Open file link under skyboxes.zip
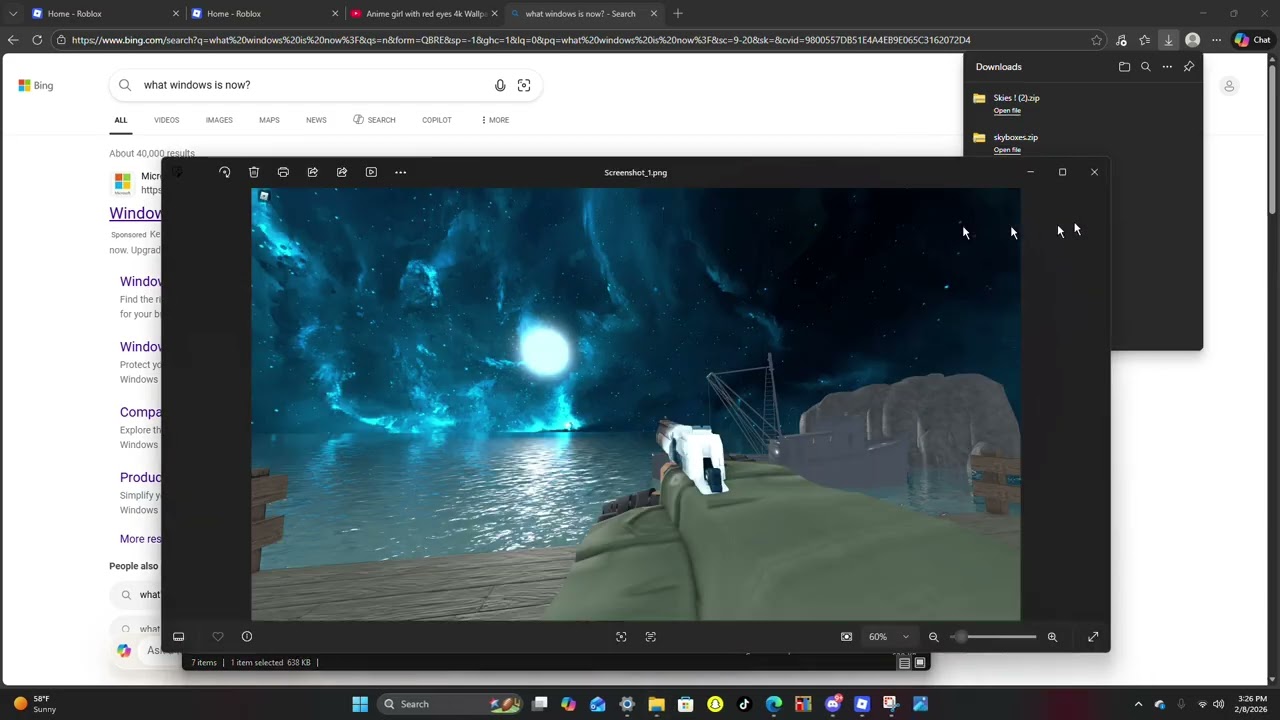 pos(1007,150)
